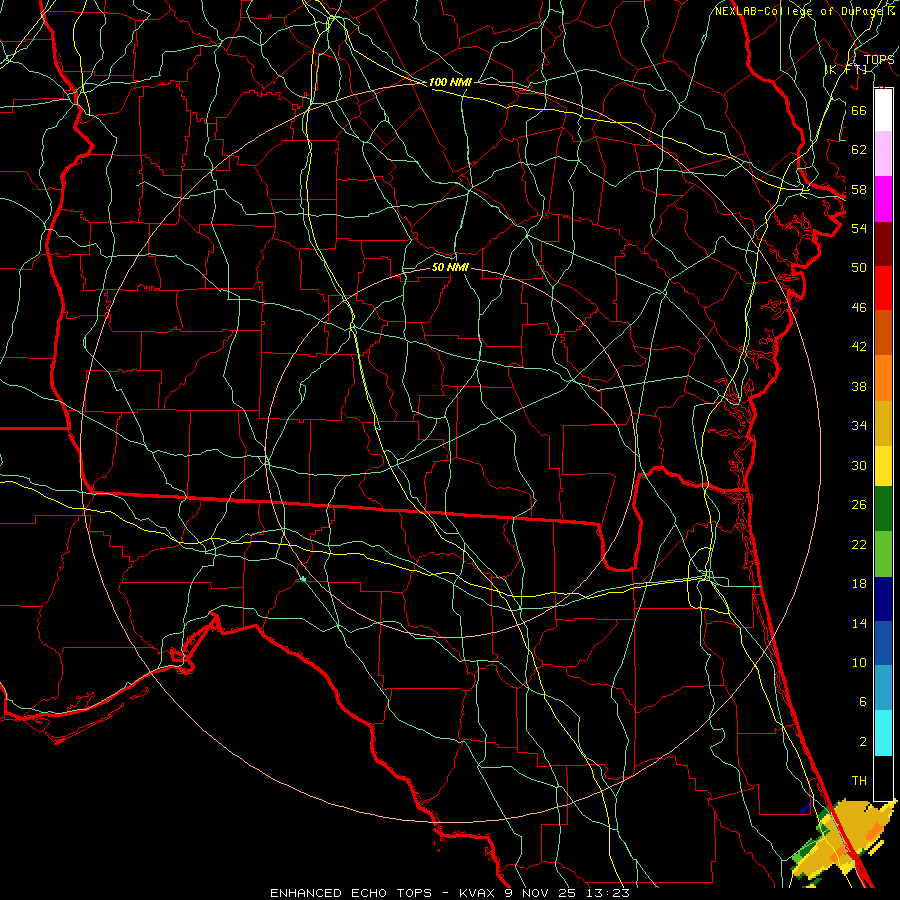Click the 50 NMI range ring label

[x=450, y=267]
